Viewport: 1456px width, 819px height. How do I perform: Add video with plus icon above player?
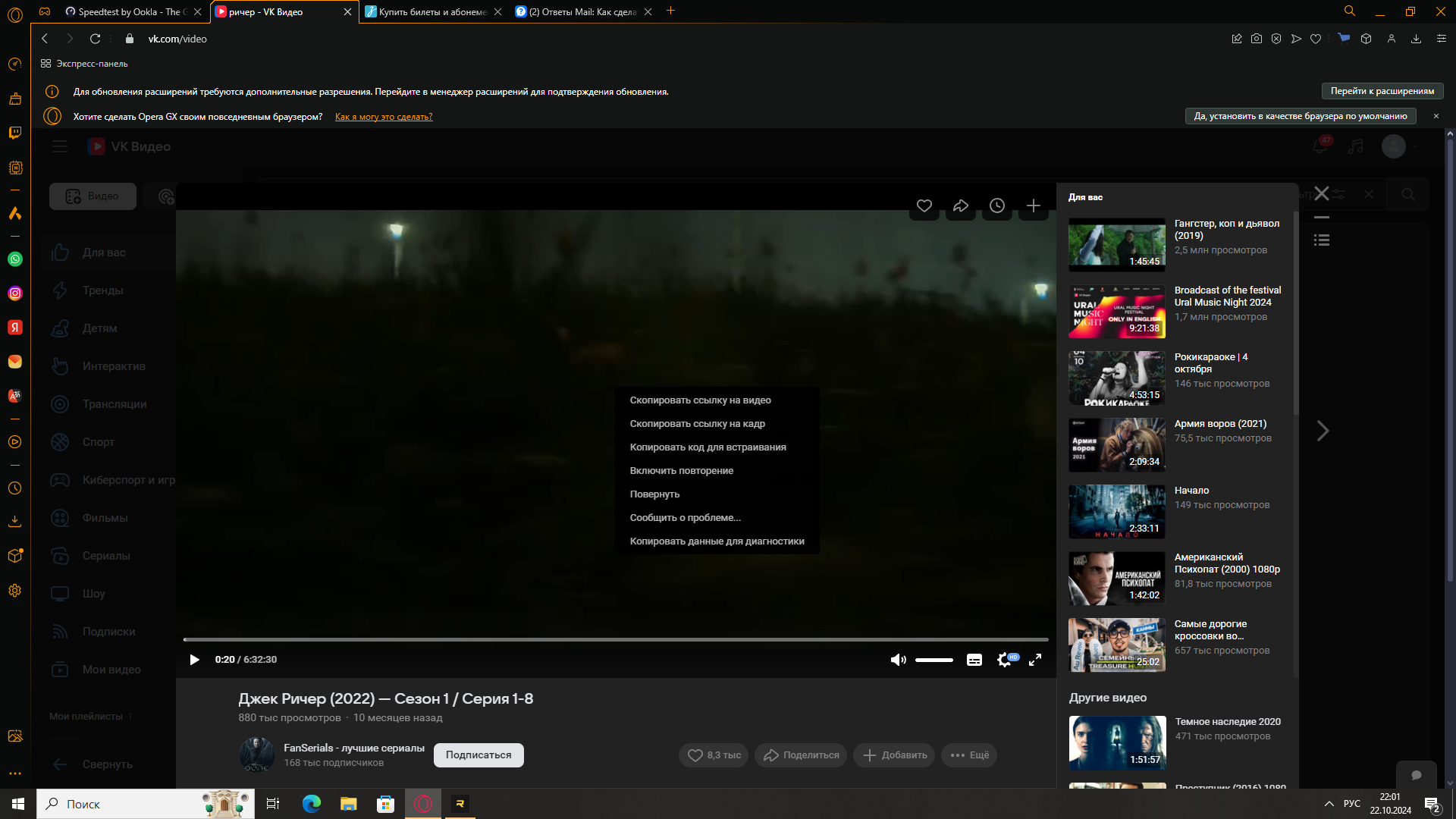[1034, 206]
